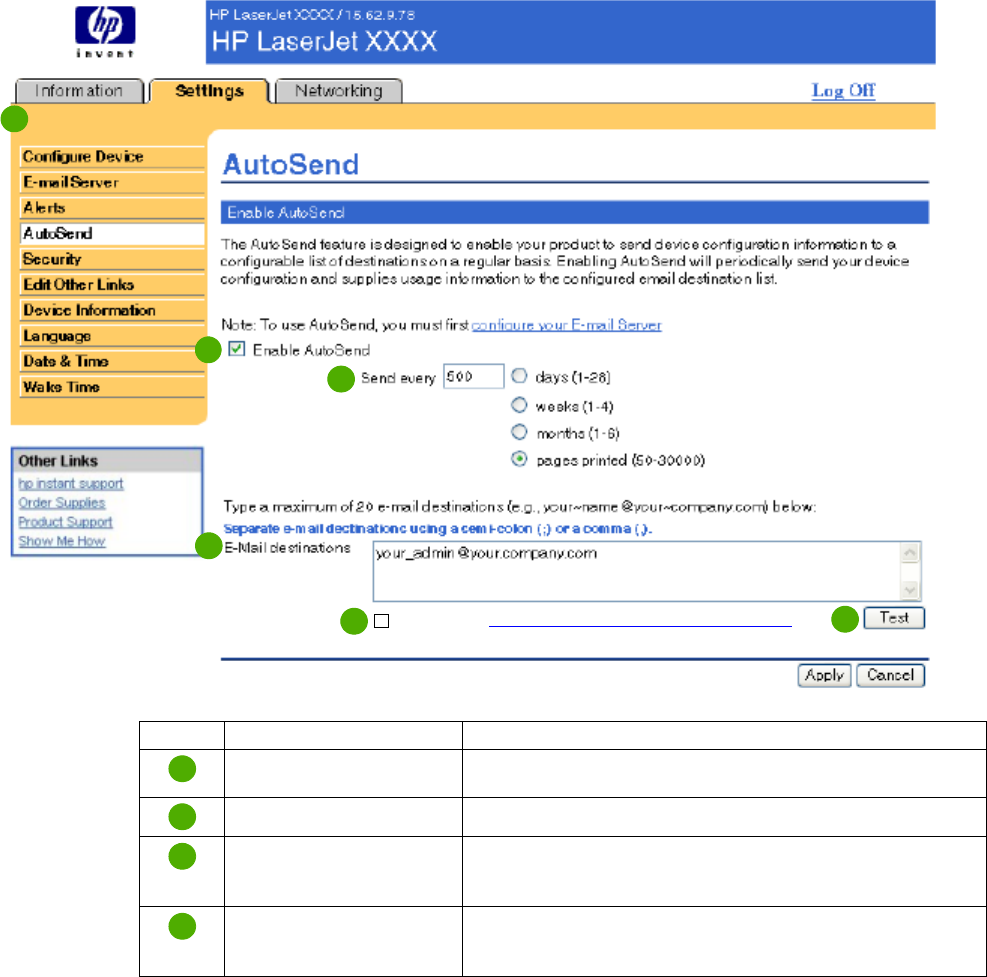987x977 pixels.
Task: Click the Send every number field
Action: point(473,377)
